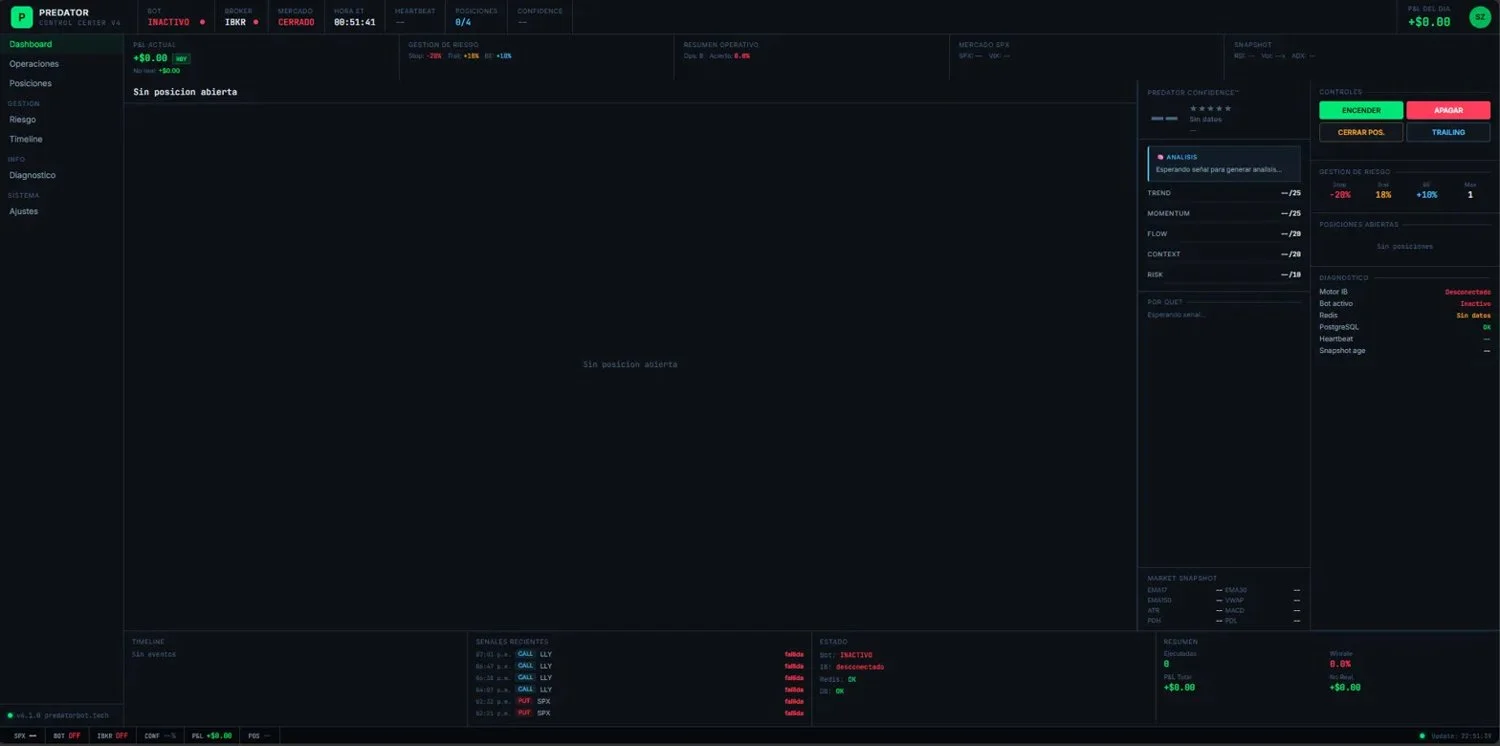
Task: Click the FLOW score row
Action: (x=1224, y=234)
